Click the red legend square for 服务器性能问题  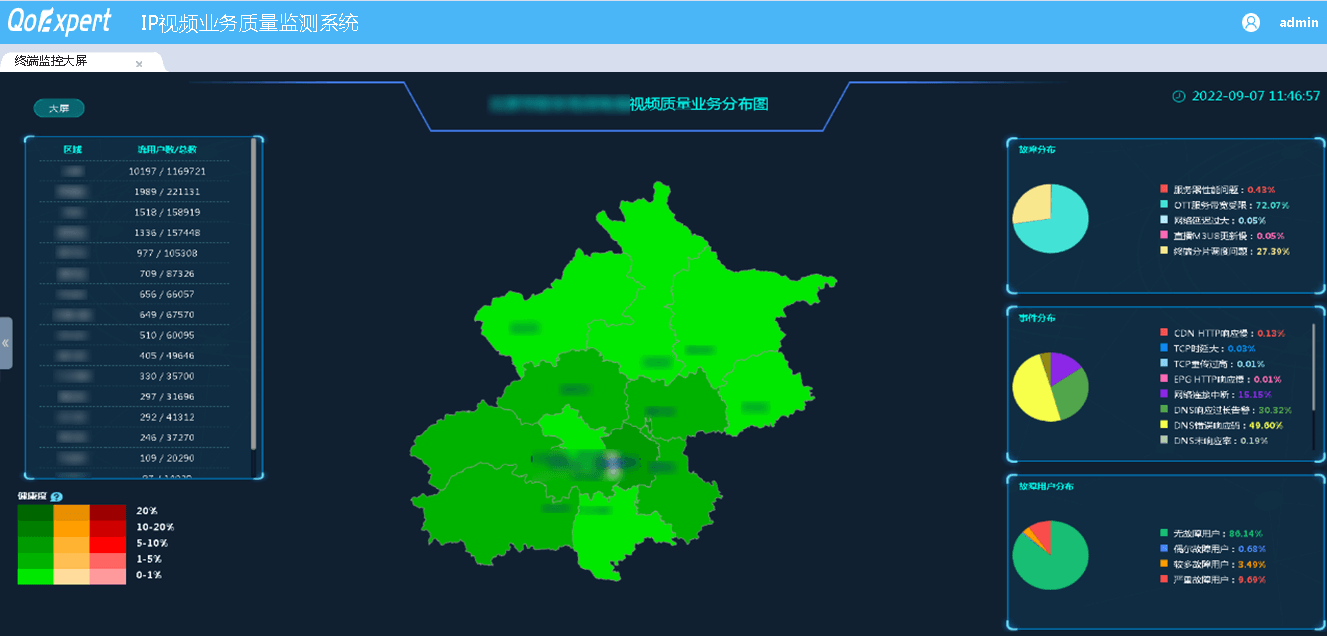point(1163,190)
